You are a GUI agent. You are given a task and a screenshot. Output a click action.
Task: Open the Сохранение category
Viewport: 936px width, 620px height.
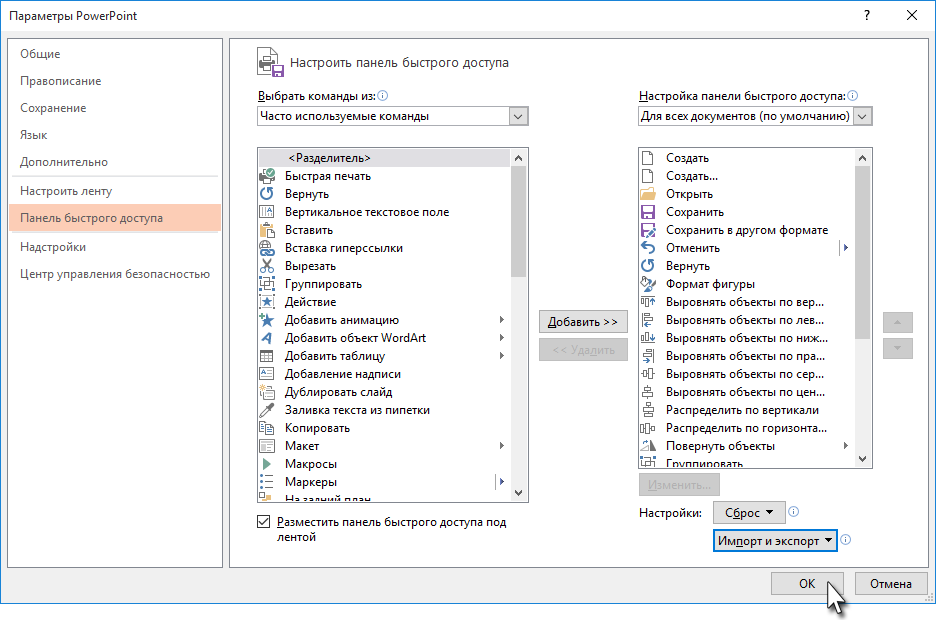pyautogui.click(x=115, y=108)
